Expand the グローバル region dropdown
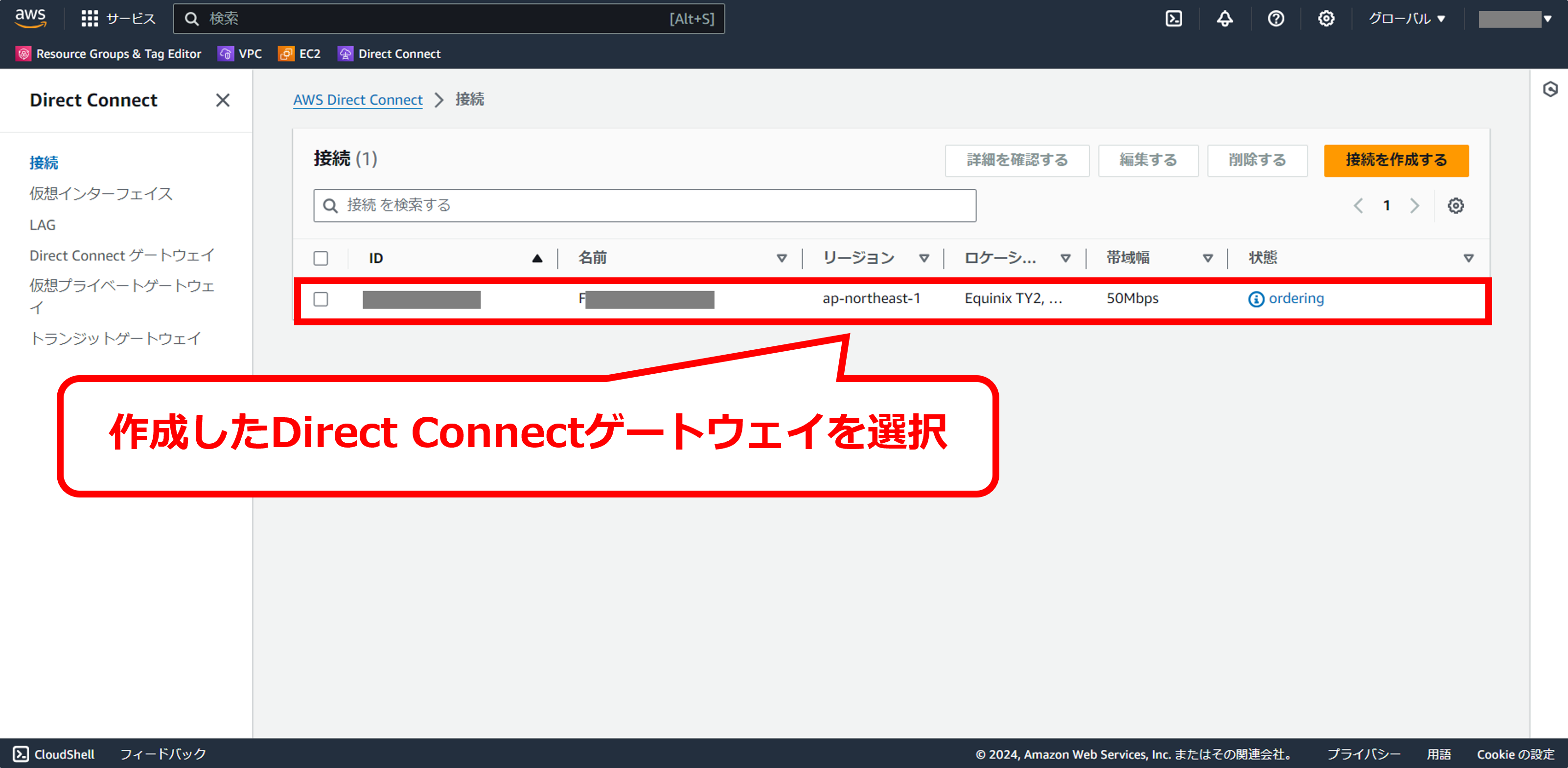 [1406, 19]
